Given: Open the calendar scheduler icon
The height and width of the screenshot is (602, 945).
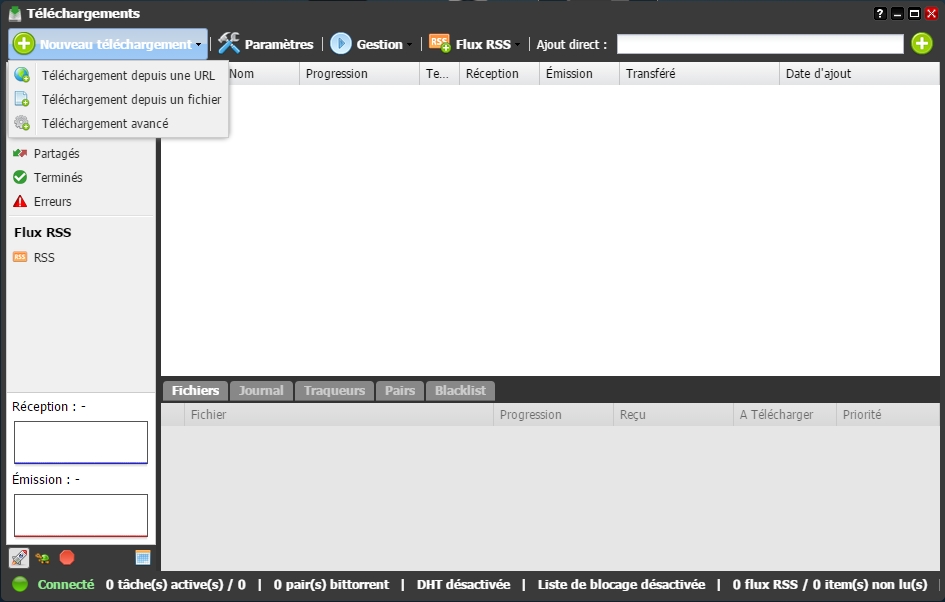Looking at the screenshot, I should [x=143, y=557].
